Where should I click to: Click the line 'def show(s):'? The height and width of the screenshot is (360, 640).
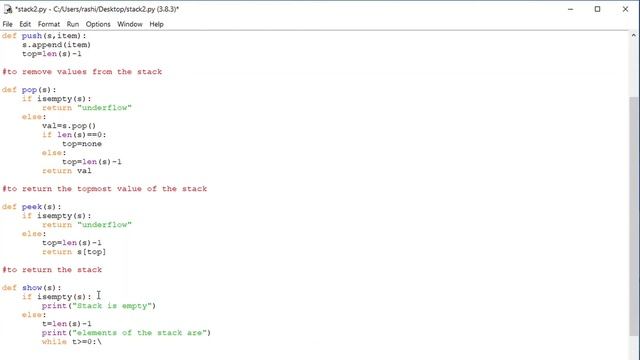(31, 287)
